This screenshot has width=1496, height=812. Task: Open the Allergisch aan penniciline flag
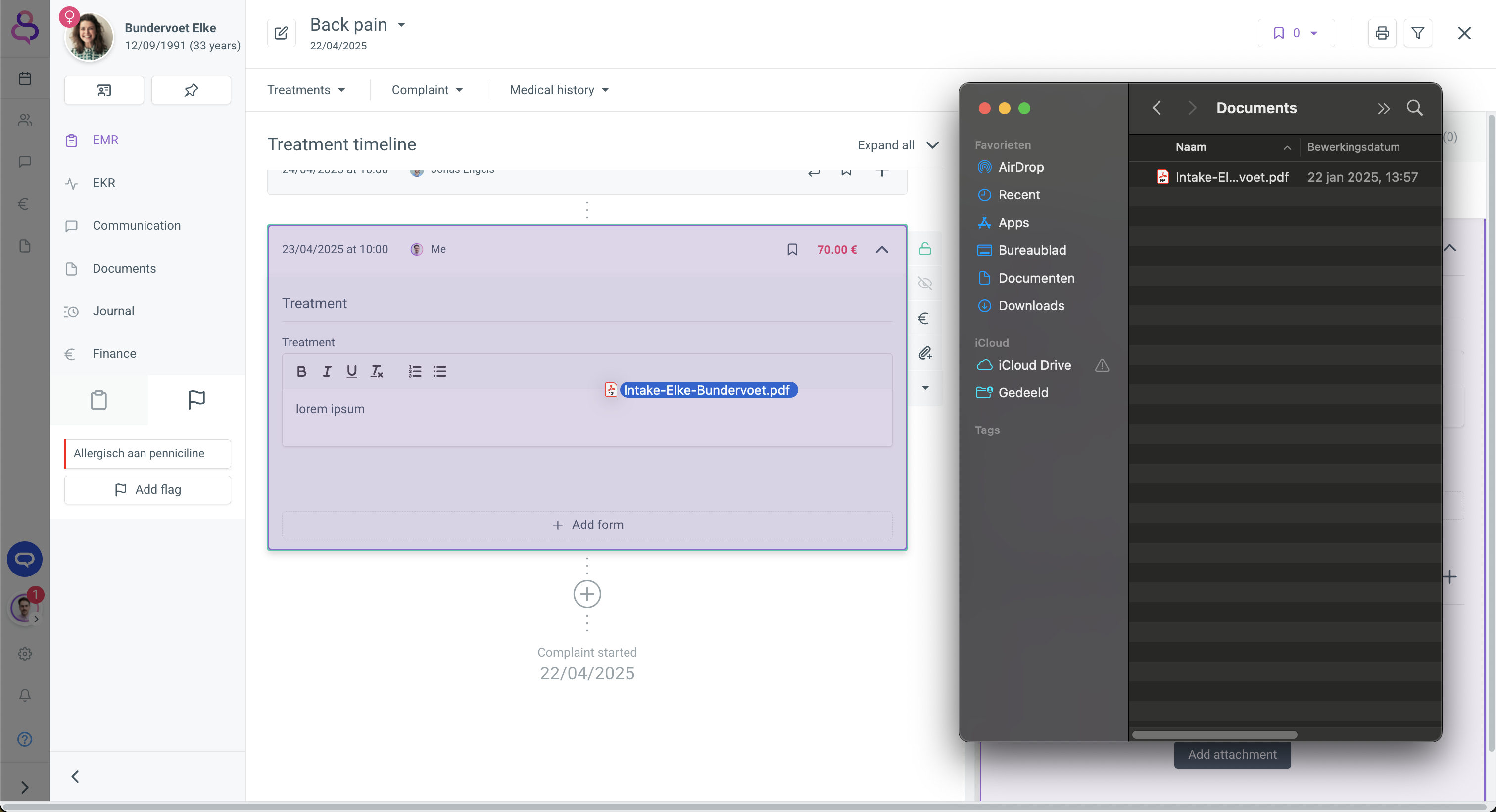[147, 454]
